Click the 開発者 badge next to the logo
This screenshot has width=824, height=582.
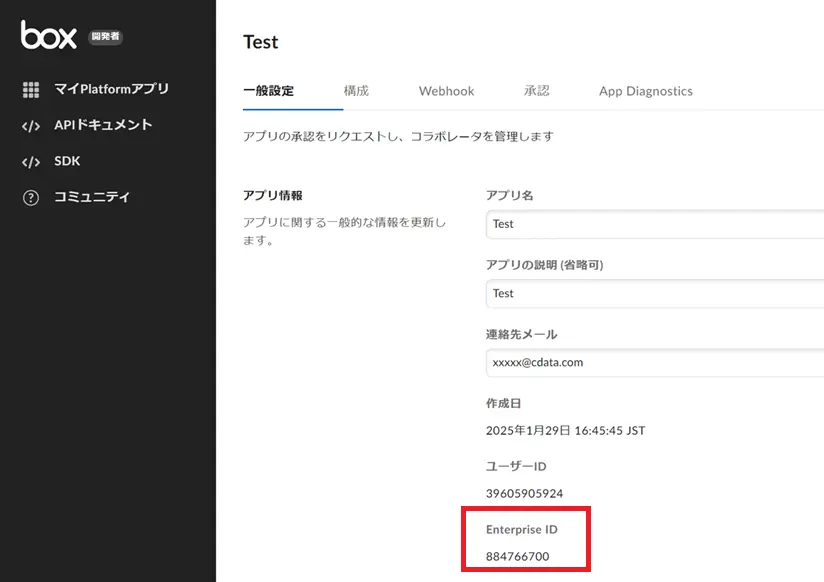click(x=105, y=36)
